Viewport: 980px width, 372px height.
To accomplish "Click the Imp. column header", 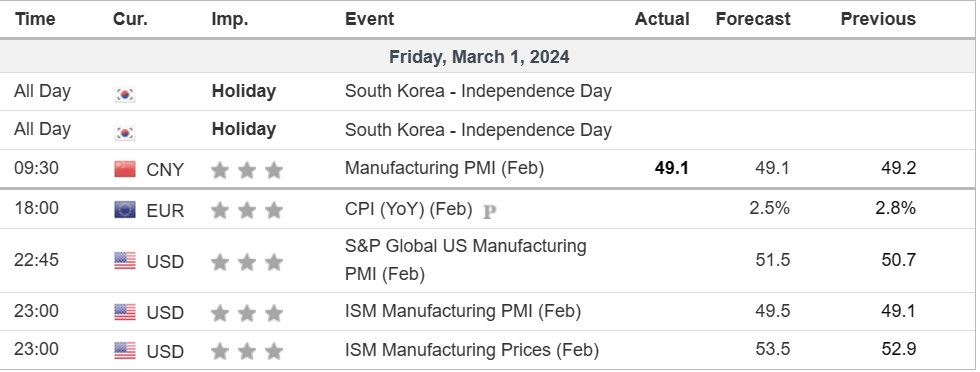I will click(x=230, y=19).
